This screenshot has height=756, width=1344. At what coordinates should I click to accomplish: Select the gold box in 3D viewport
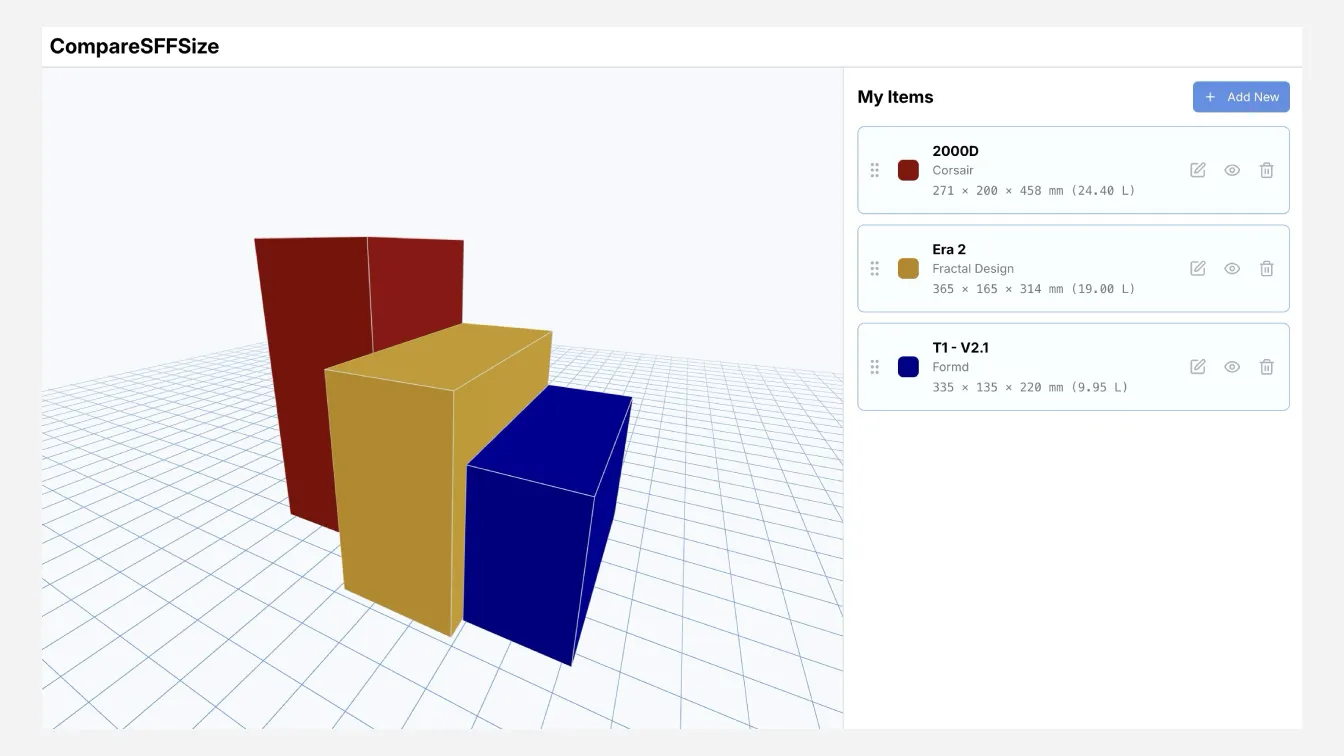(395, 490)
